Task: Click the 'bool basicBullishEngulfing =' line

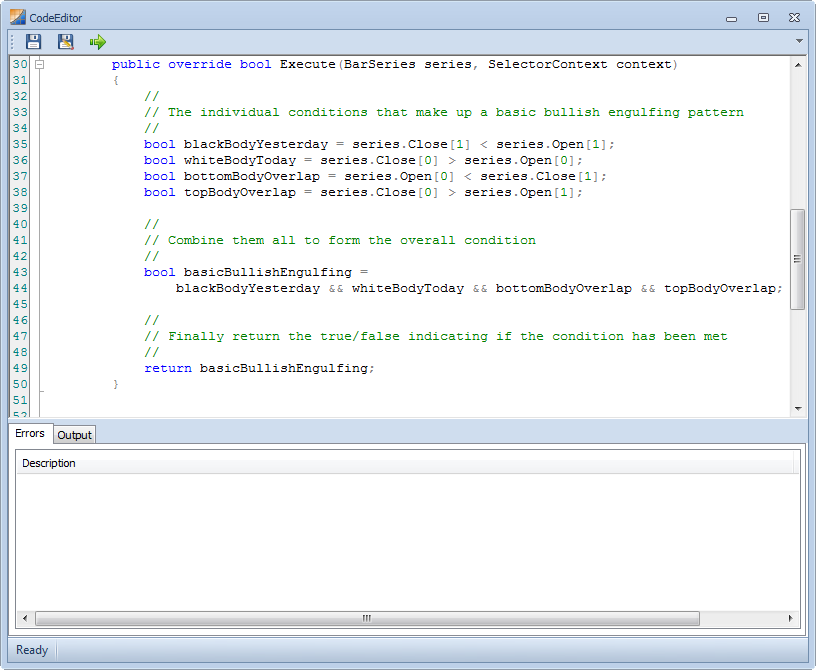Action: point(256,272)
